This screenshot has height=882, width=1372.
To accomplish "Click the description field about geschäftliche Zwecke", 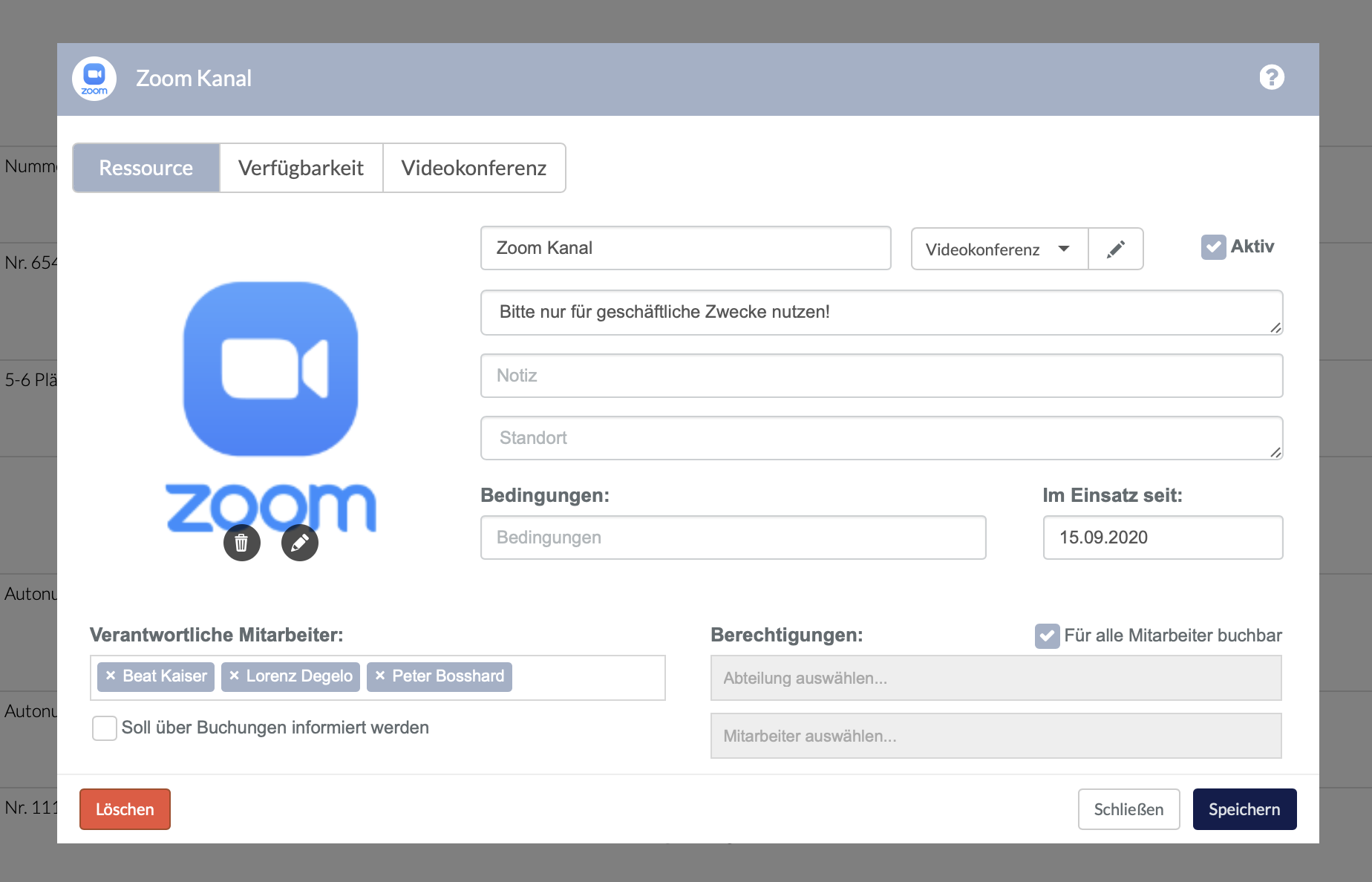I will coord(882,313).
